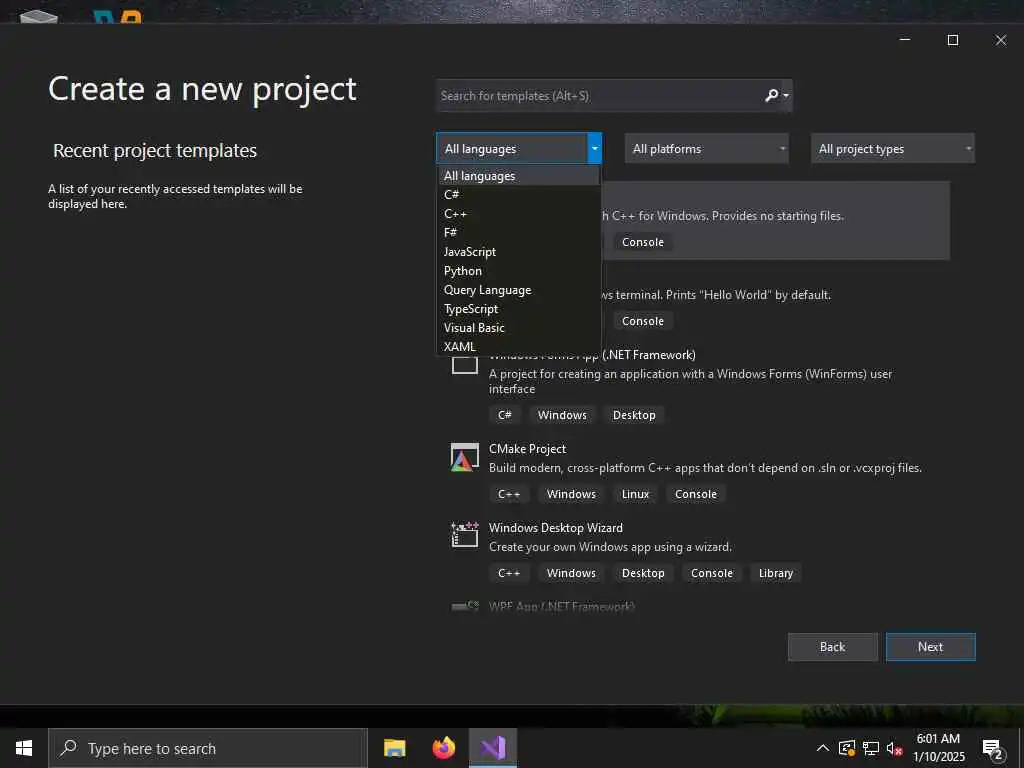1024x768 pixels.
Task: Open search options arrow beside magnifier
Action: (x=786, y=95)
